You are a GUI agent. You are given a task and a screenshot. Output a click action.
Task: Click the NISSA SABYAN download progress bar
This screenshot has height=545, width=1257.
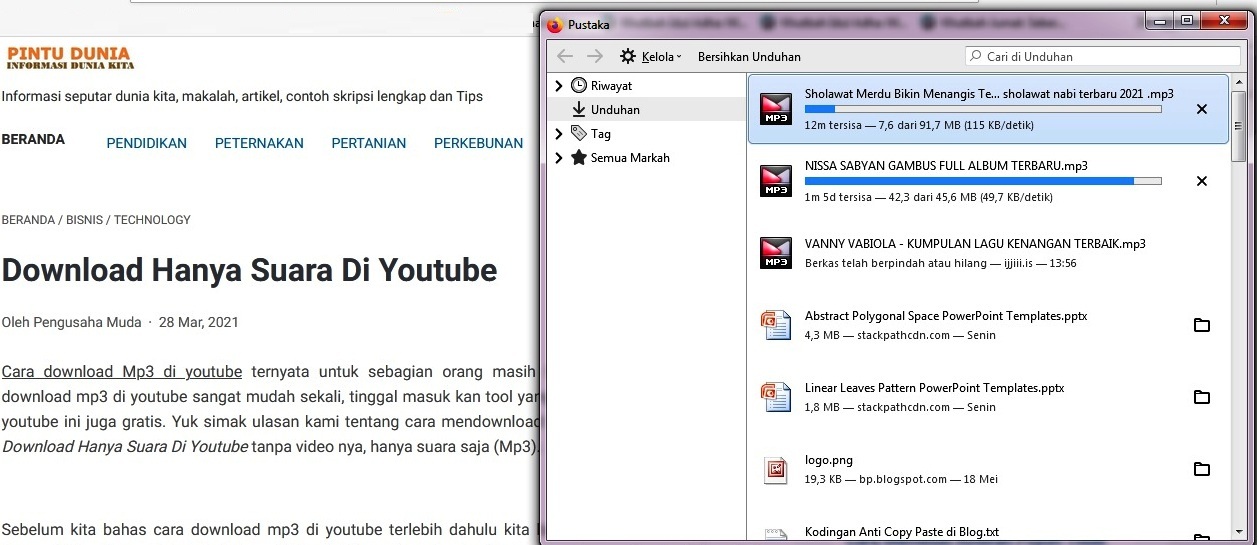pyautogui.click(x=983, y=181)
